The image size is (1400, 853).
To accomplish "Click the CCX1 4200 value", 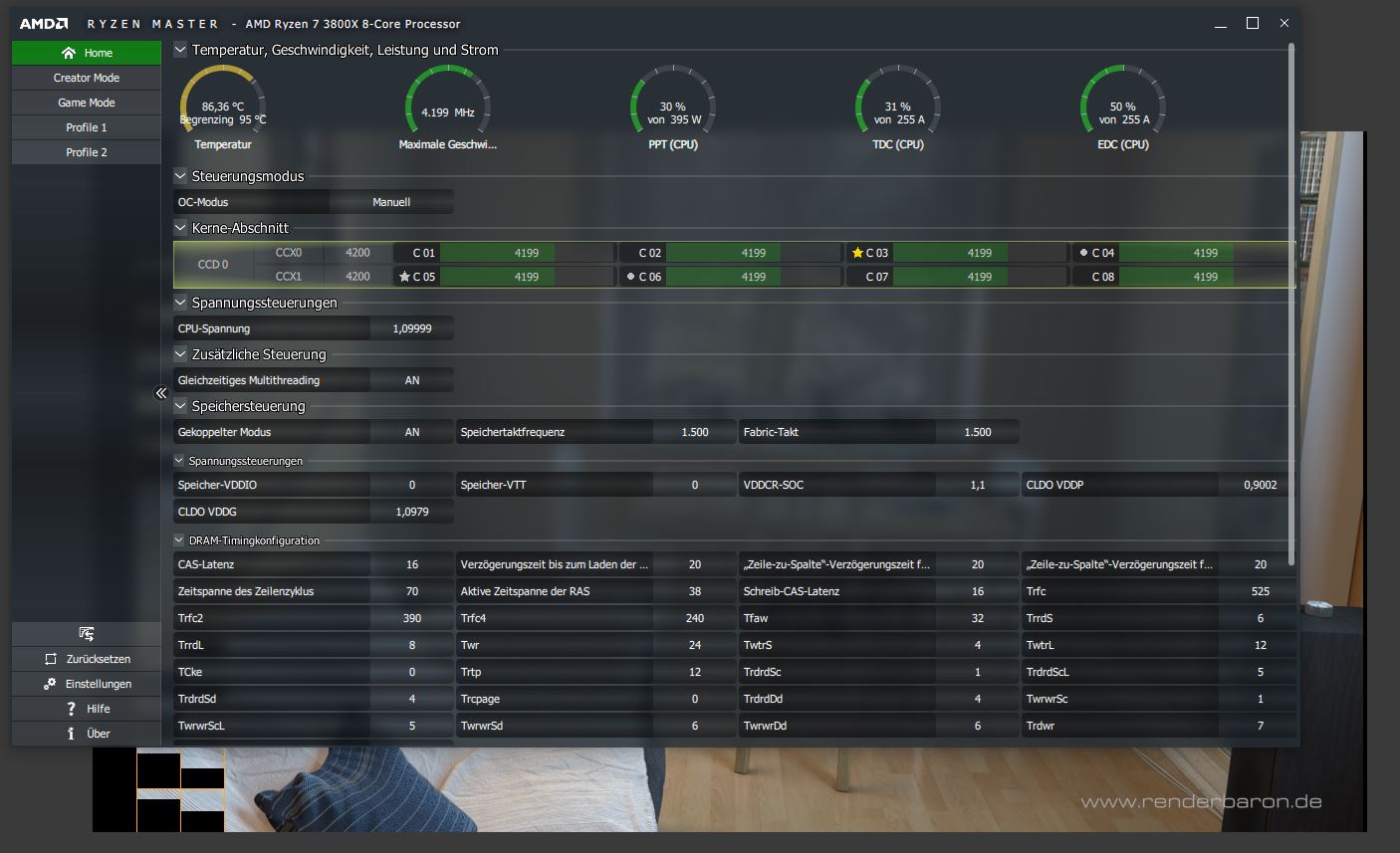I will (357, 277).
